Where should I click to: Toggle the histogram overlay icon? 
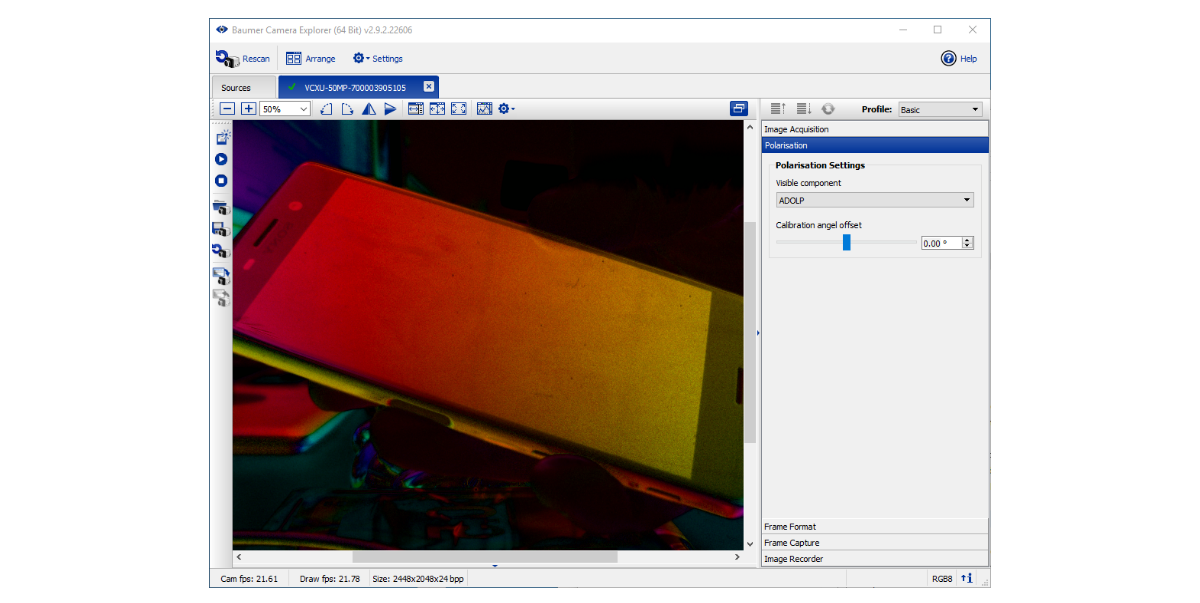[485, 109]
